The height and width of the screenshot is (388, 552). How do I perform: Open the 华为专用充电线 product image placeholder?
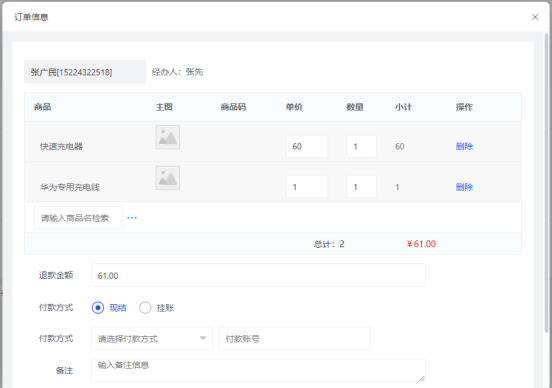tap(168, 178)
